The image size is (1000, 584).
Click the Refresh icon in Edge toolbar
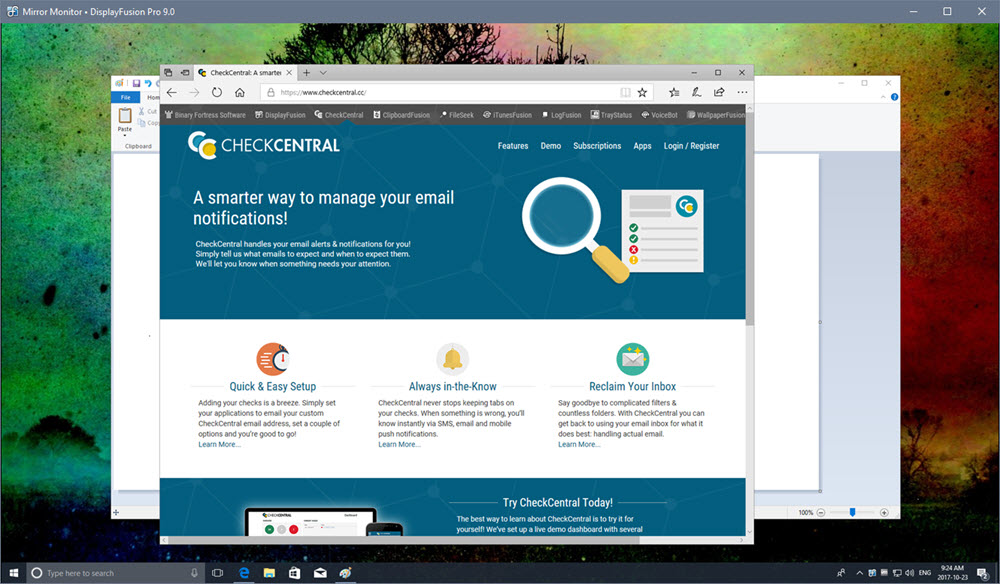click(x=217, y=91)
